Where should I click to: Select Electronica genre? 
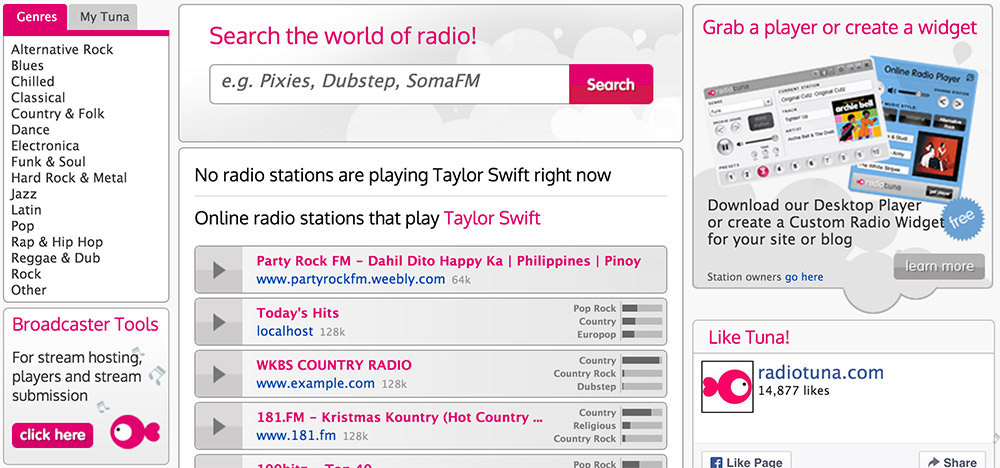pos(45,146)
